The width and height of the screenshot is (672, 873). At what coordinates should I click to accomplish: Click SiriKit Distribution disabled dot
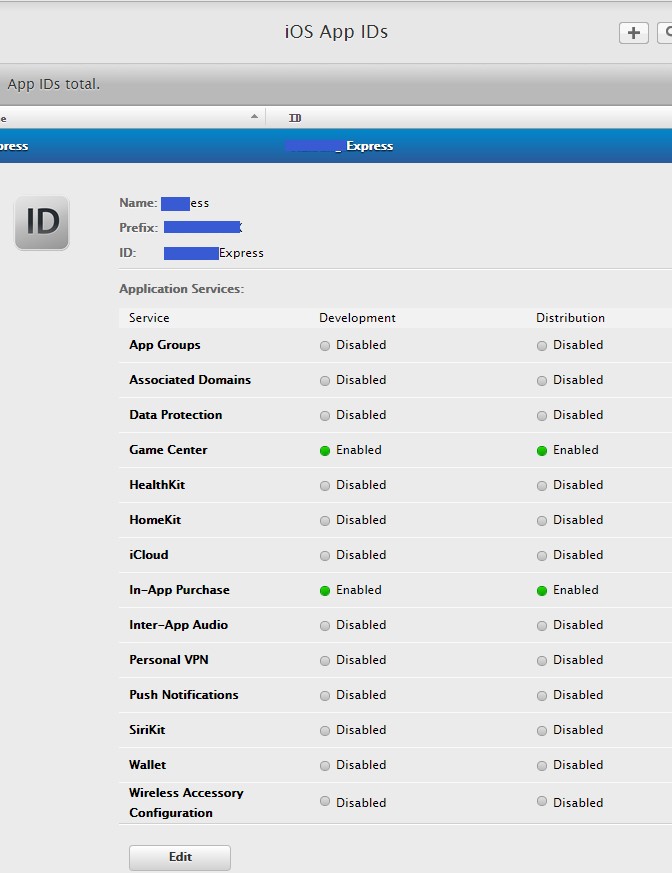542,731
